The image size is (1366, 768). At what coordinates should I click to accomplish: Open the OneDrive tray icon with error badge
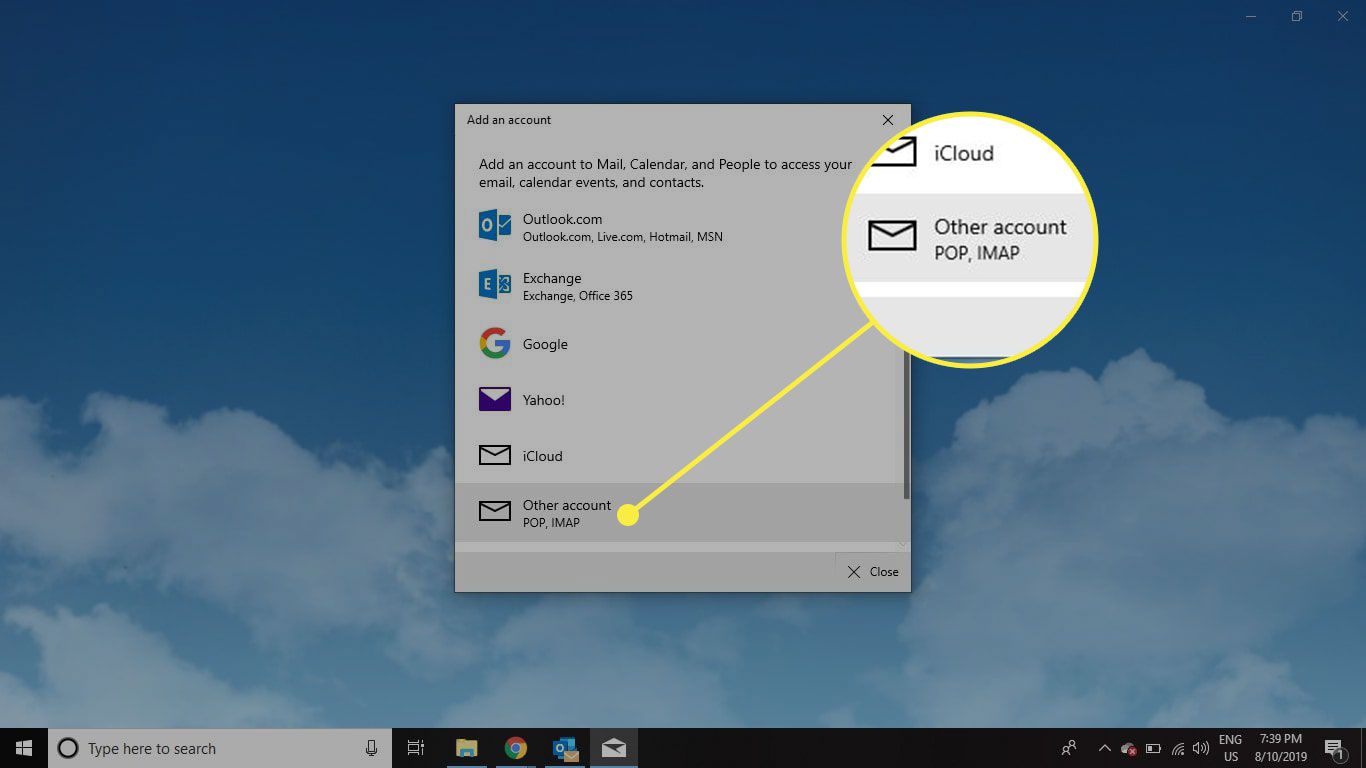point(1129,748)
